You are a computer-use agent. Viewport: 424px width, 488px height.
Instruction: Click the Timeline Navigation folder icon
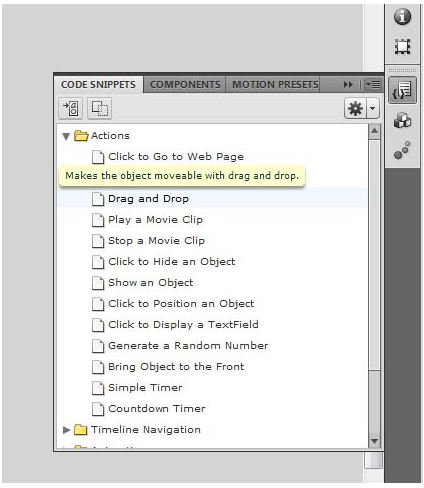80,430
